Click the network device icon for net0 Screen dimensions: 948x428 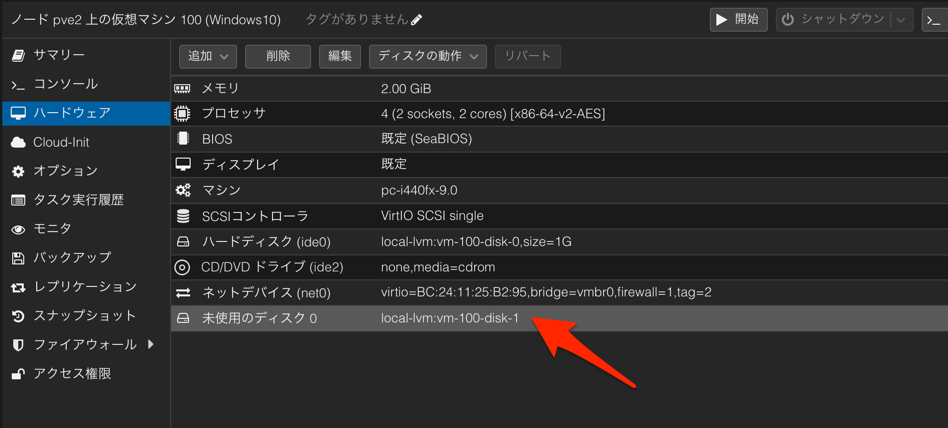click(183, 293)
